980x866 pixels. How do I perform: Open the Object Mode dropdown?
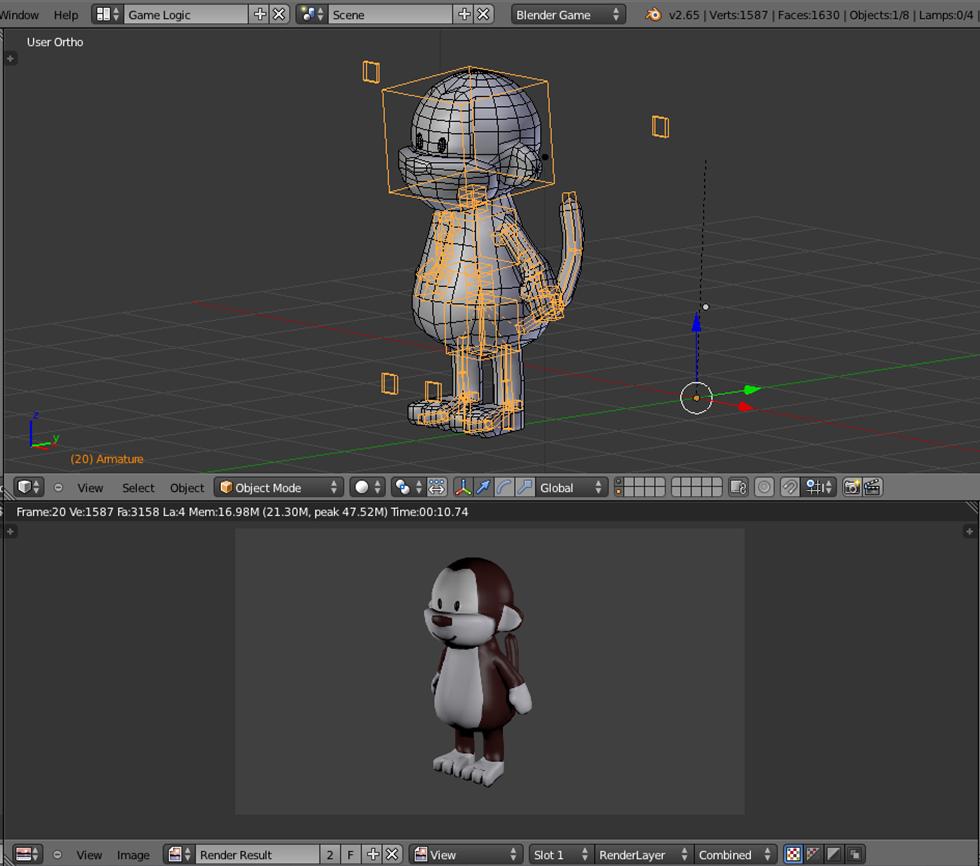pos(278,487)
